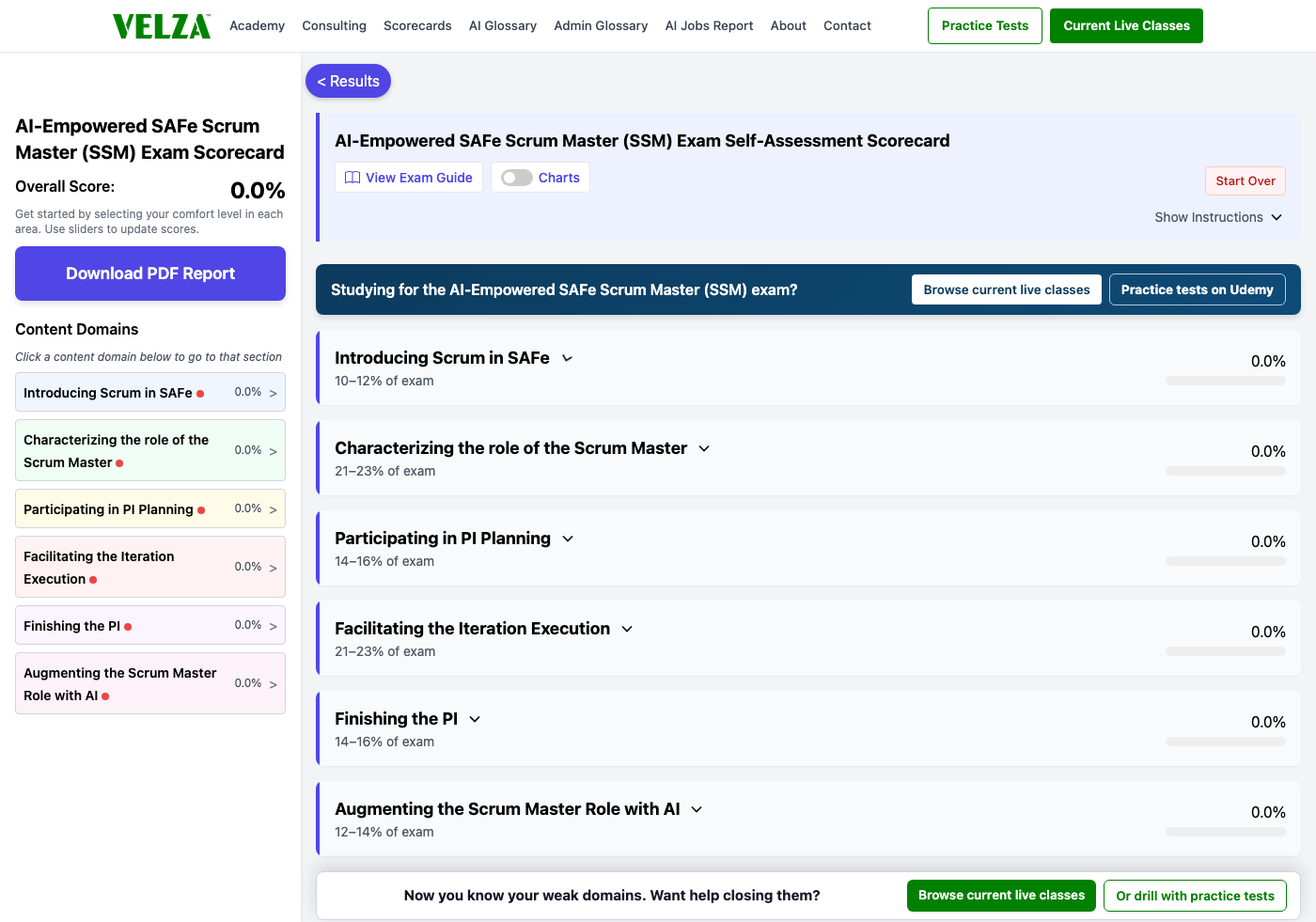Image resolution: width=1316 pixels, height=922 pixels.
Task: Expand the Facilitating the Iteration Execution section
Action: [x=627, y=629]
